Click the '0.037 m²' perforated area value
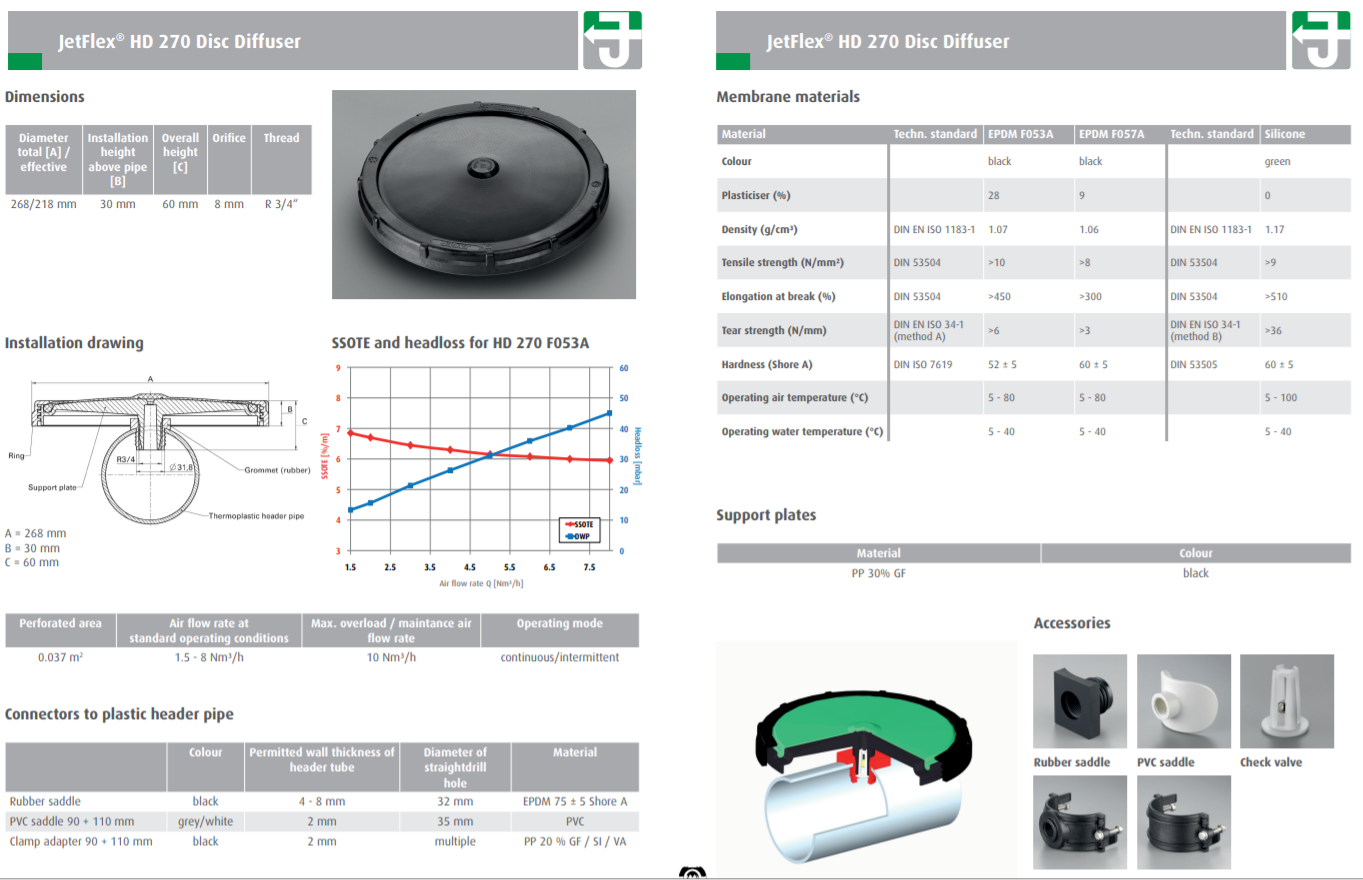Image resolution: width=1363 pixels, height=880 pixels. (x=60, y=657)
